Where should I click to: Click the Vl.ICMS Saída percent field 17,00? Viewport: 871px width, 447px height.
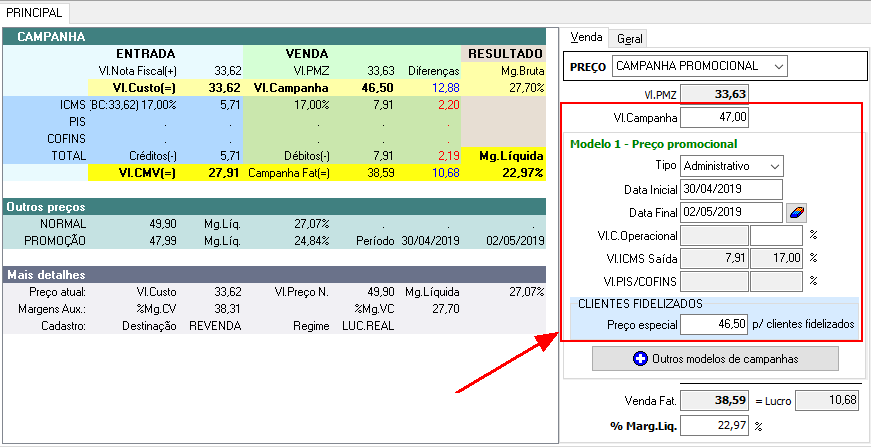[777, 258]
